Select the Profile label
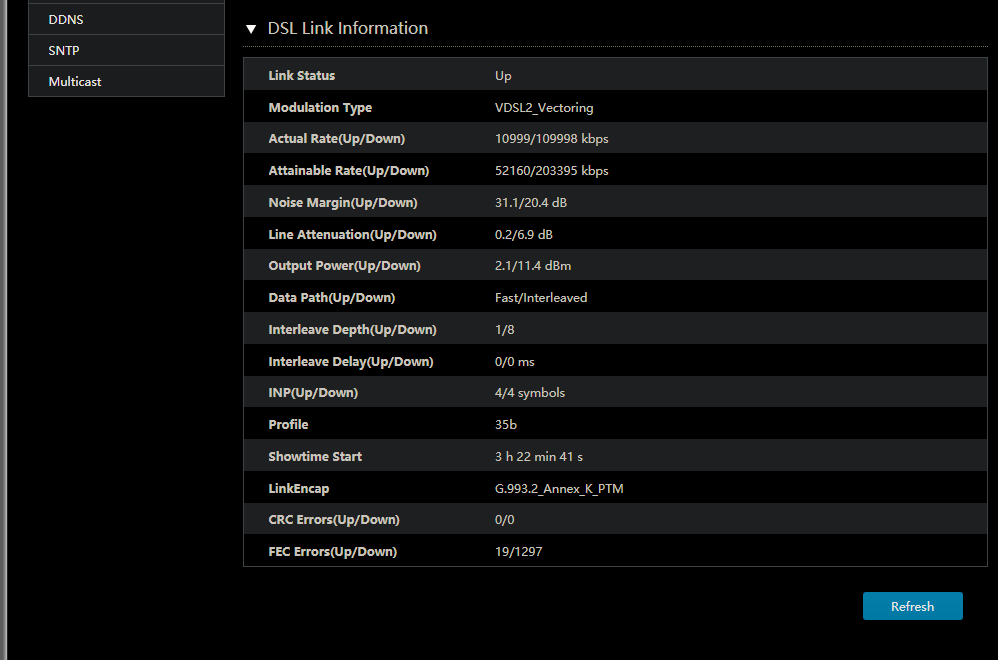Screen dimensions: 998x660 click(288, 425)
